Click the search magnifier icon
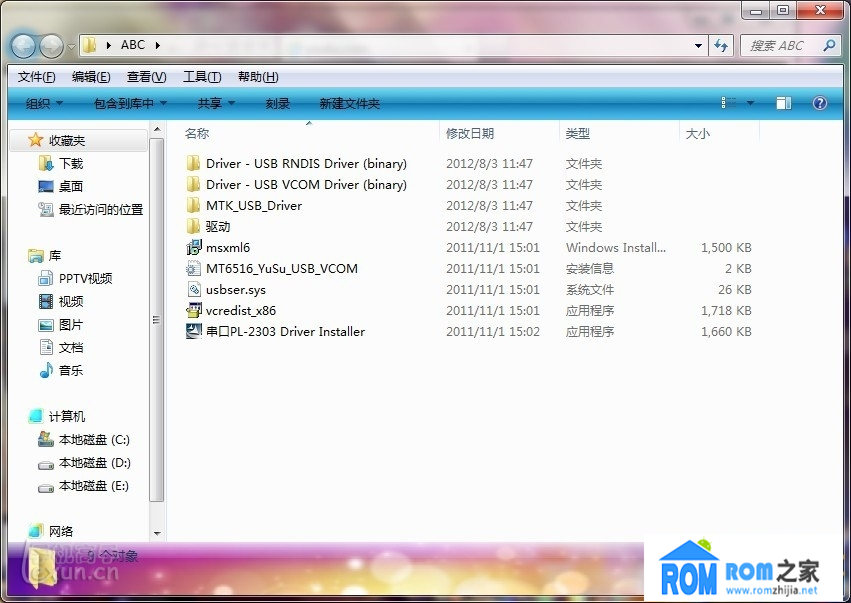The width and height of the screenshot is (851, 603). (829, 46)
